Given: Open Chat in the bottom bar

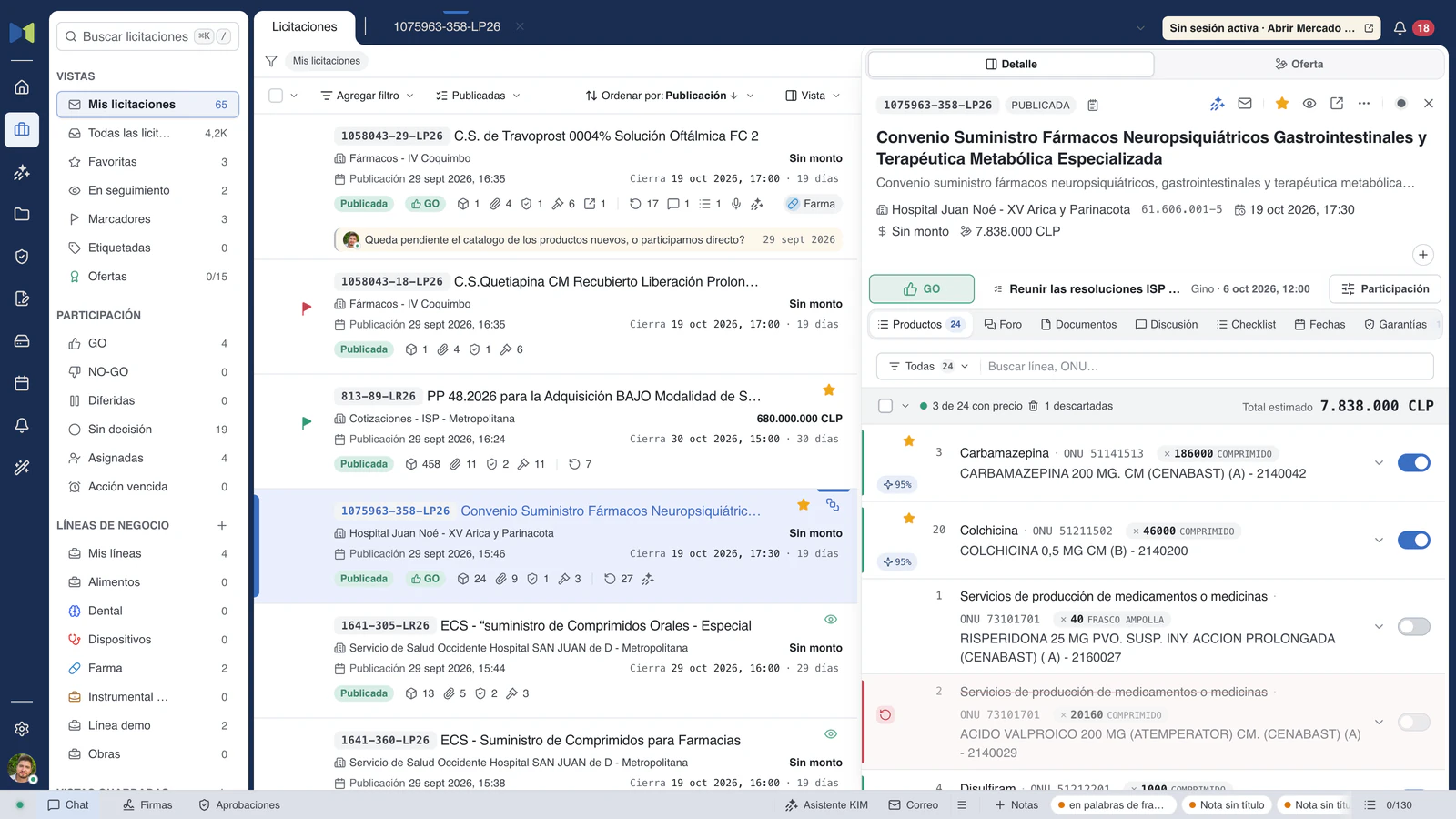Looking at the screenshot, I should click(68, 804).
